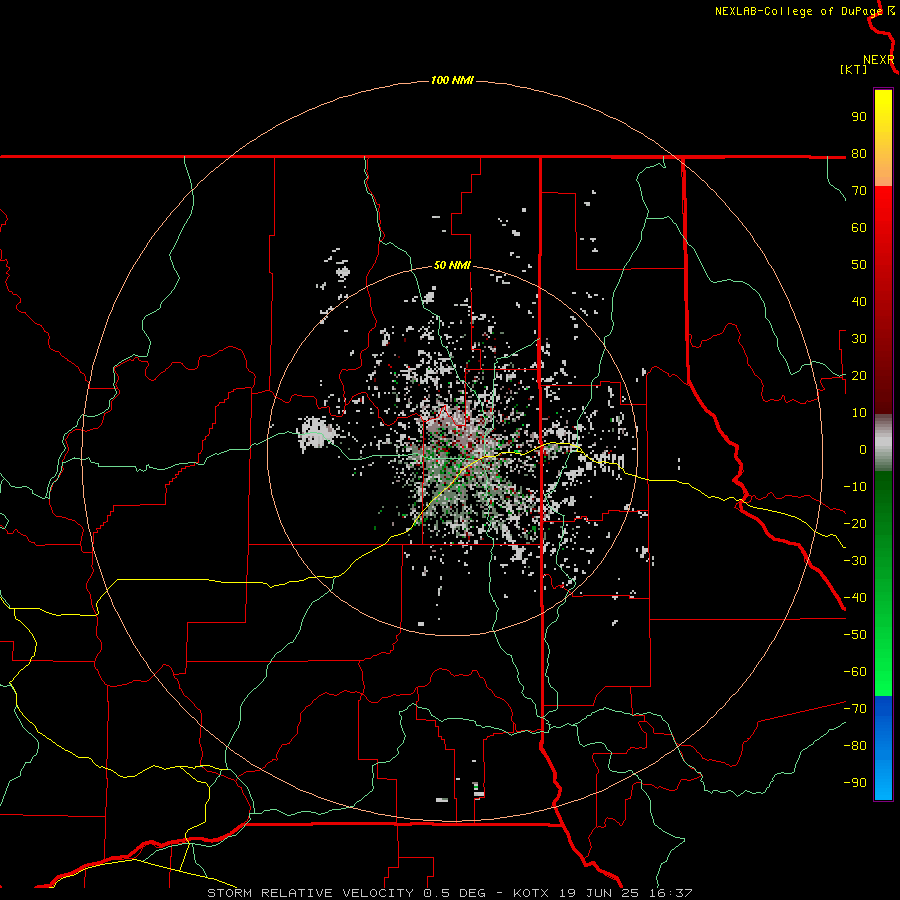Viewport: 900px width, 900px height.
Task: Click the [KT] units label
Action: coord(853,69)
